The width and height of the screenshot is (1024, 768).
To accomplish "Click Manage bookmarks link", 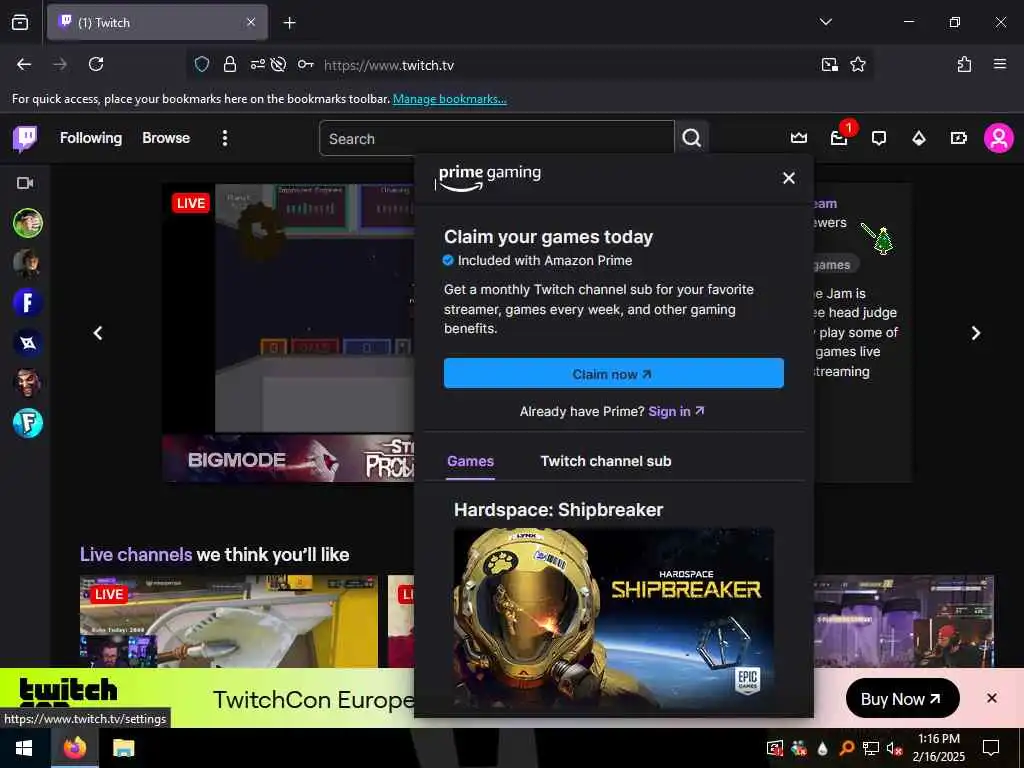I will (x=449, y=99).
